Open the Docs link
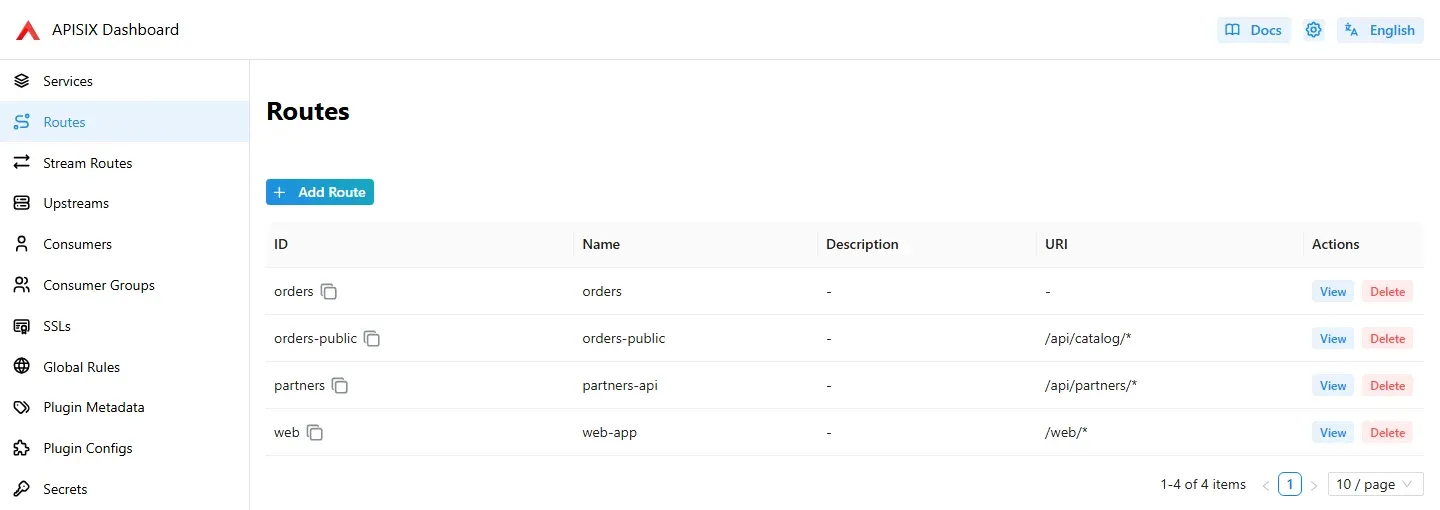The width and height of the screenshot is (1440, 510). point(1254,30)
